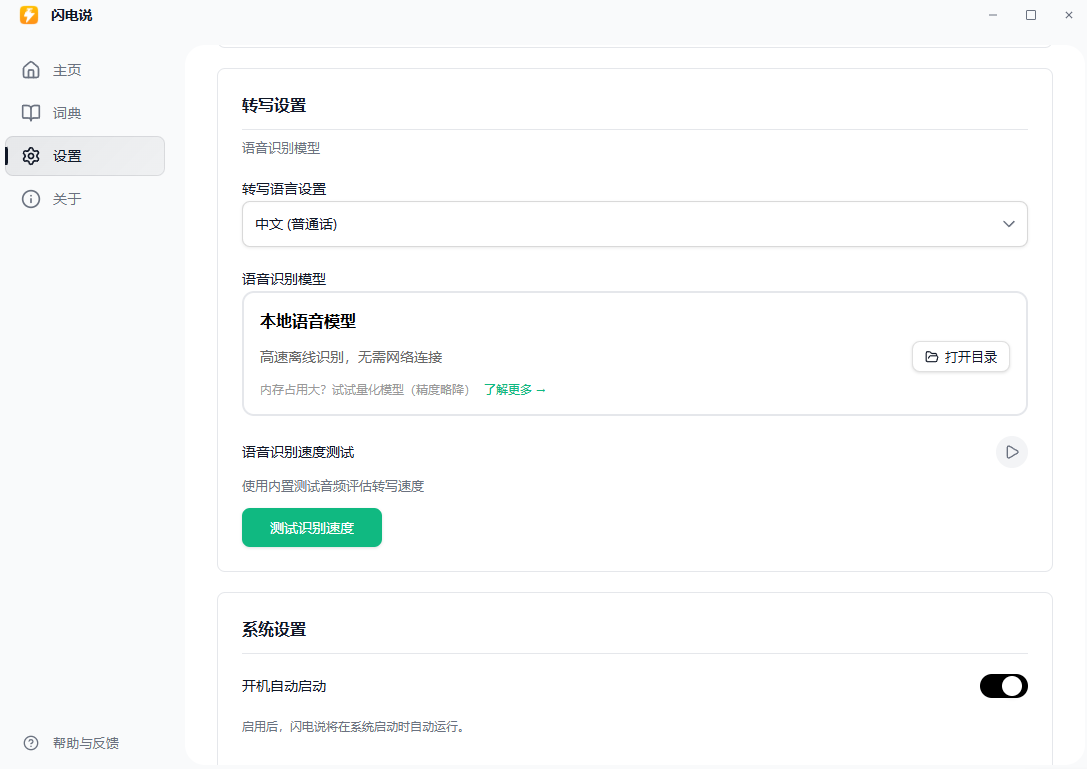Image resolution: width=1087 pixels, height=769 pixels.
Task: Click the 闪电说 lightning logo icon
Action: click(29, 15)
